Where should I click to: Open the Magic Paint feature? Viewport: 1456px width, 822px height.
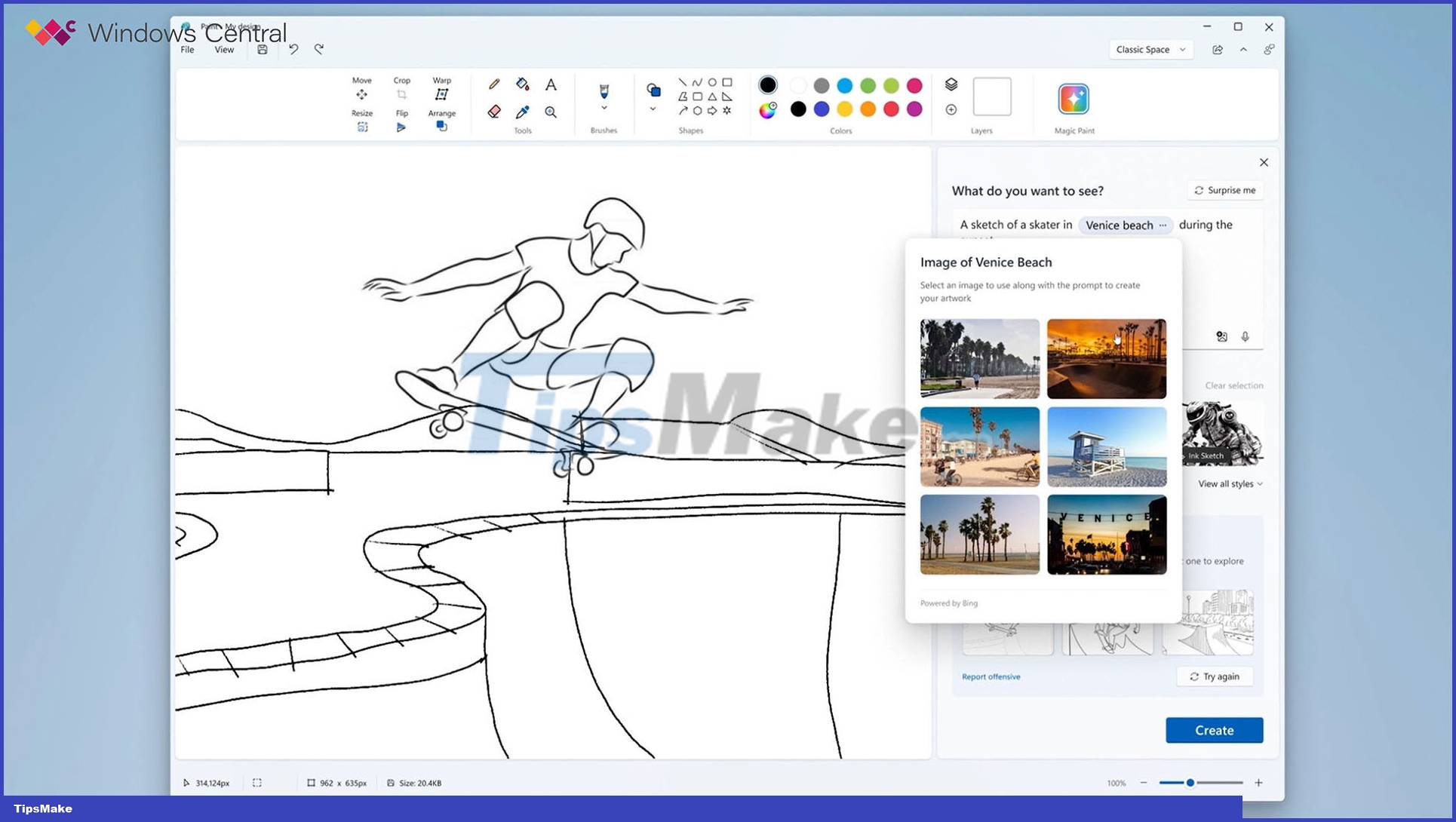[x=1074, y=99]
